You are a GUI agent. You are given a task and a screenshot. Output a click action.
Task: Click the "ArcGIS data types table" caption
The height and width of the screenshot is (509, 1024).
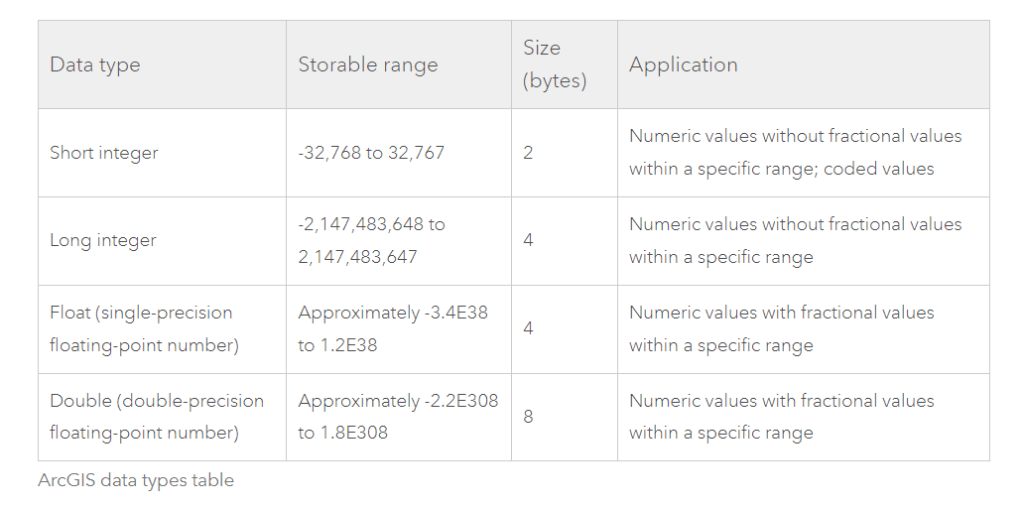coord(136,480)
